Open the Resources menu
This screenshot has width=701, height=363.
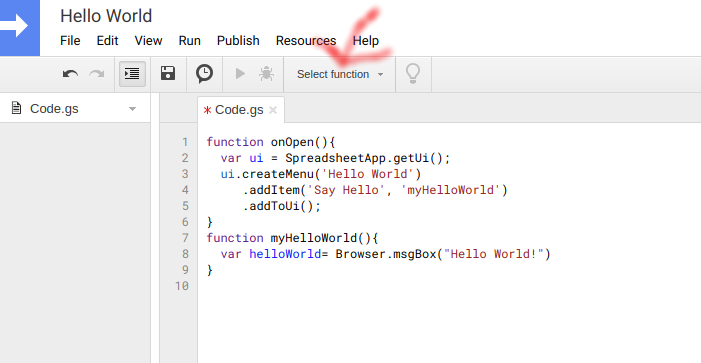click(306, 41)
